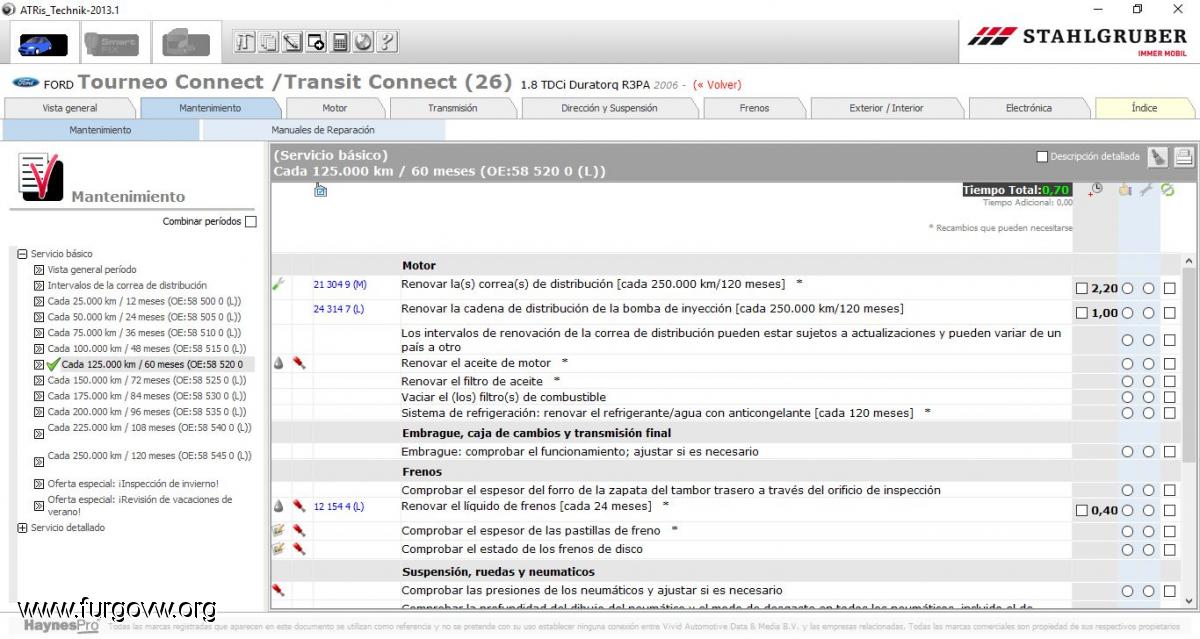This screenshot has height=639, width=1200.
Task: Select Cada 150.000 km / 72 meses interval
Action: (x=146, y=380)
